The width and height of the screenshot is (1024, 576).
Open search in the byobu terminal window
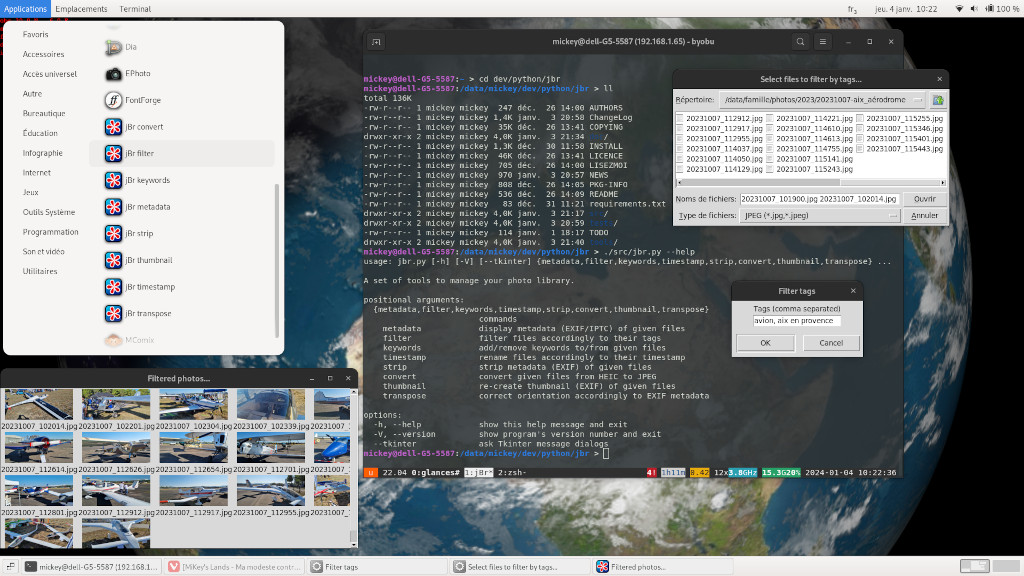coord(800,42)
